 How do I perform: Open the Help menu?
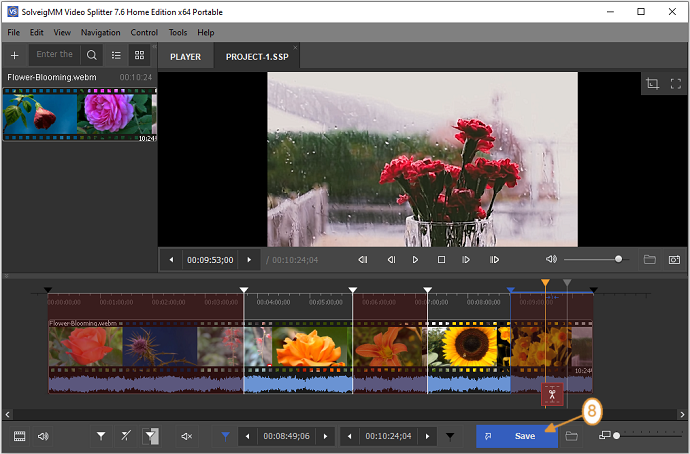click(206, 33)
